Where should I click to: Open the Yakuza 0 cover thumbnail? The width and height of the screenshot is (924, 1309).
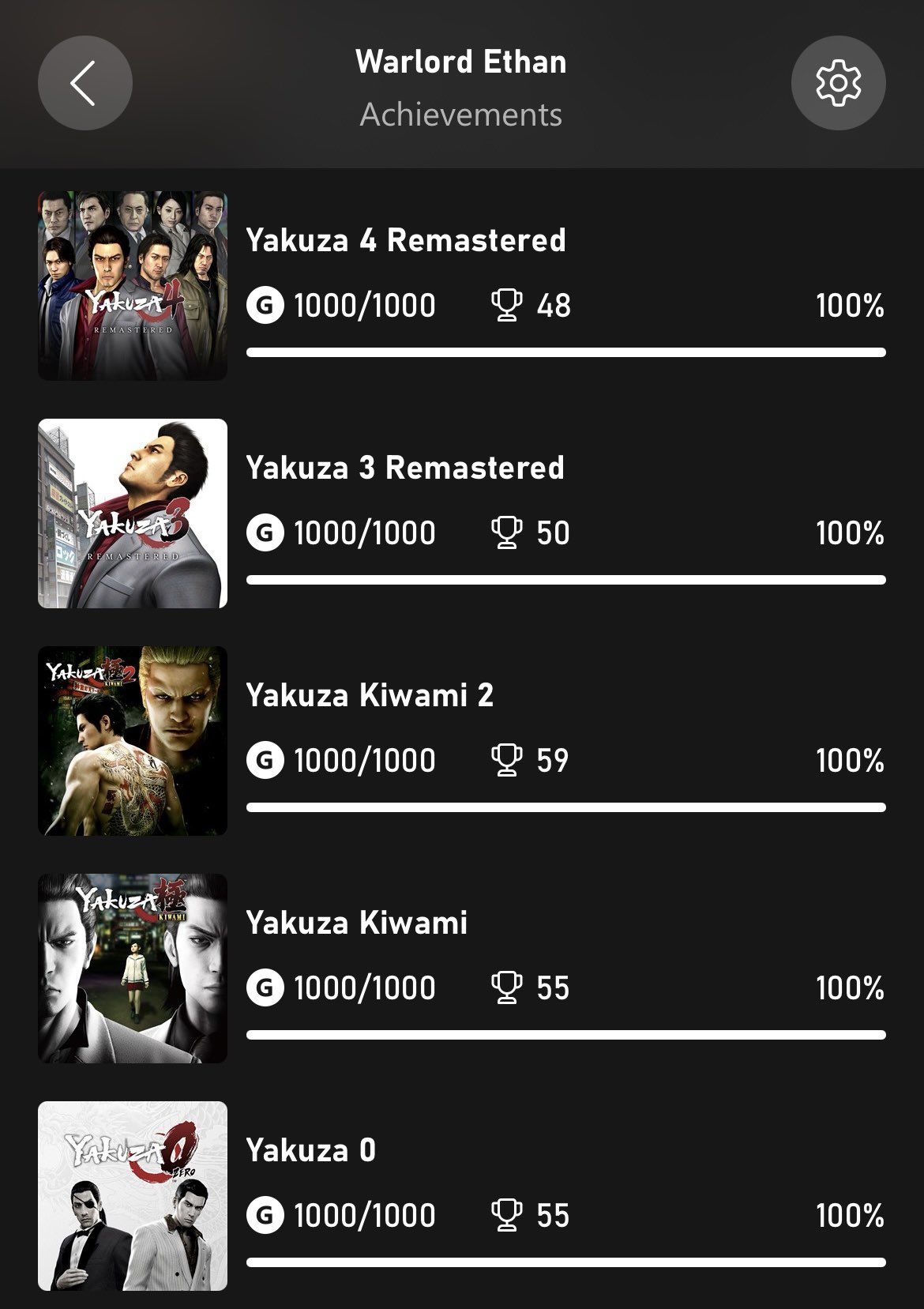click(133, 1195)
